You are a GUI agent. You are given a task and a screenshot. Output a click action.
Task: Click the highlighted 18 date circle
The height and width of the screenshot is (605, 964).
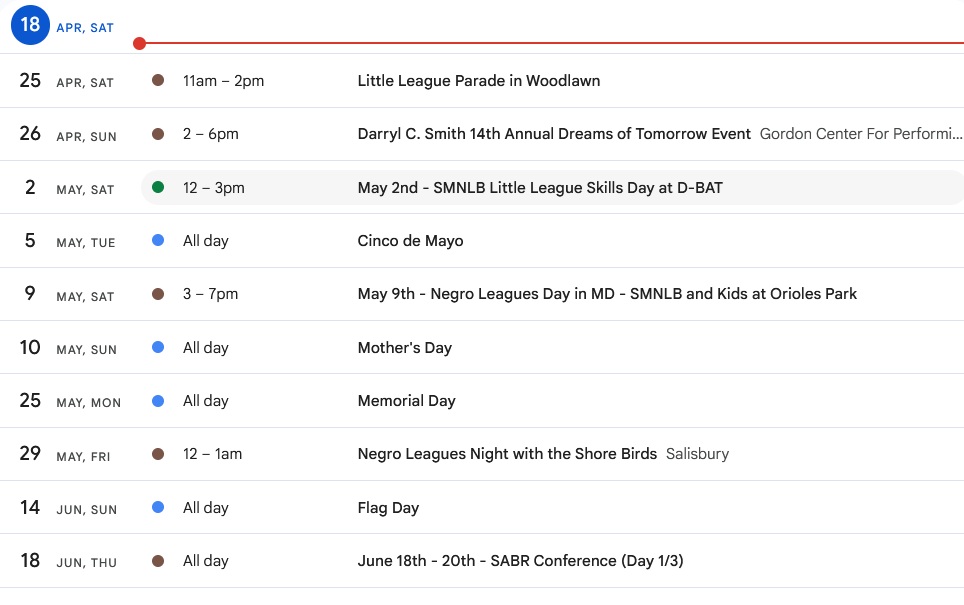click(30, 25)
